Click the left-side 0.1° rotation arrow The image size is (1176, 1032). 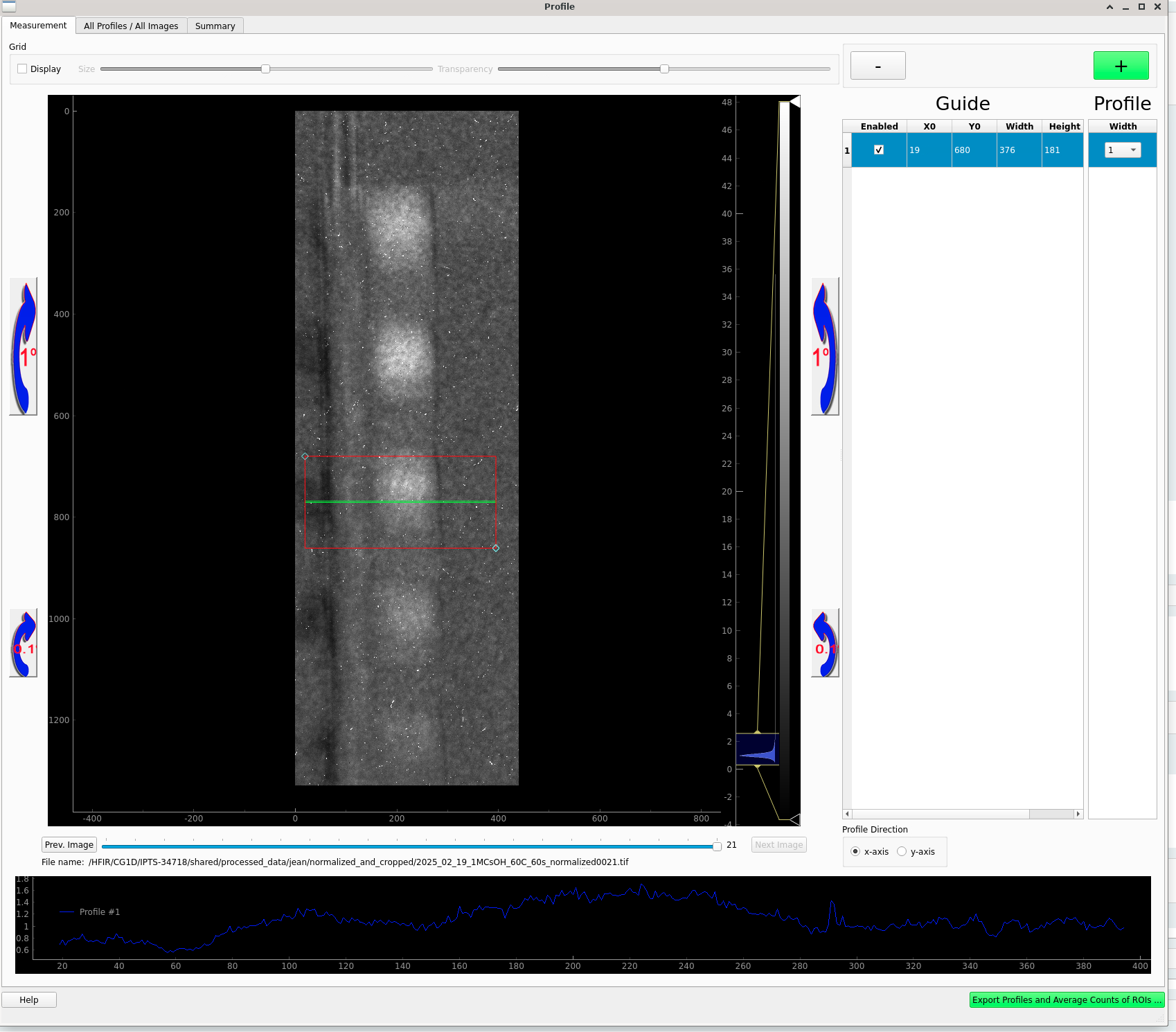click(24, 643)
